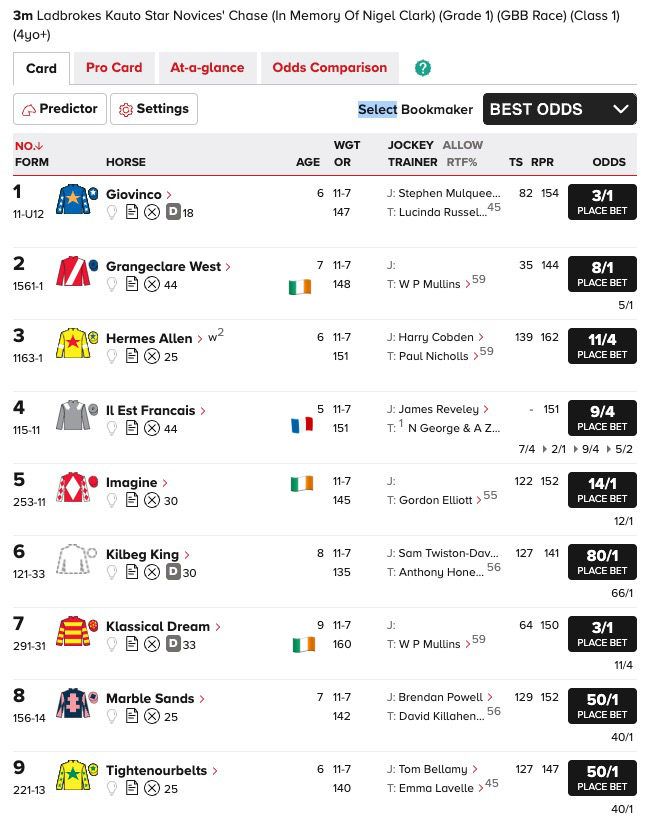Expand Grangeclare West details via chevron
The width and height of the screenshot is (647, 819).
[x=229, y=267]
